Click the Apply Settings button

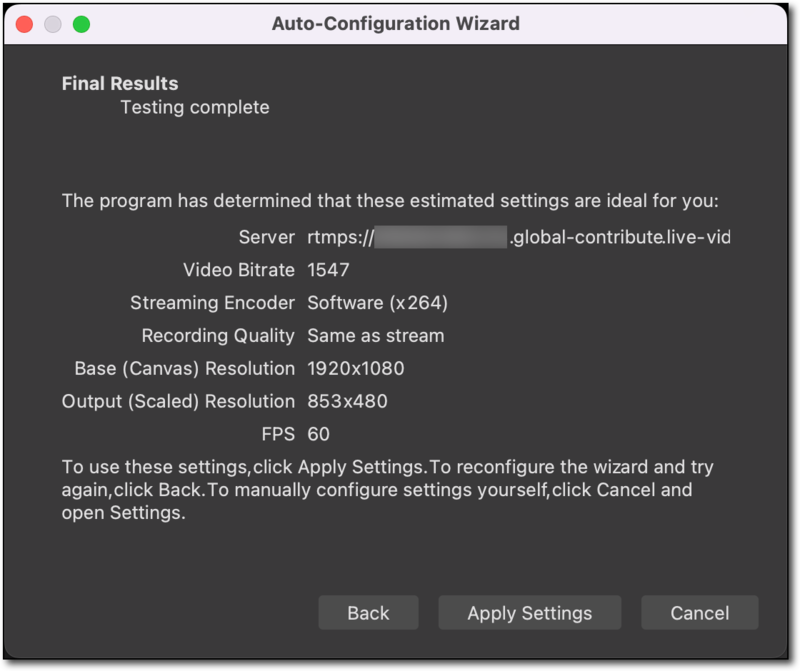point(529,612)
